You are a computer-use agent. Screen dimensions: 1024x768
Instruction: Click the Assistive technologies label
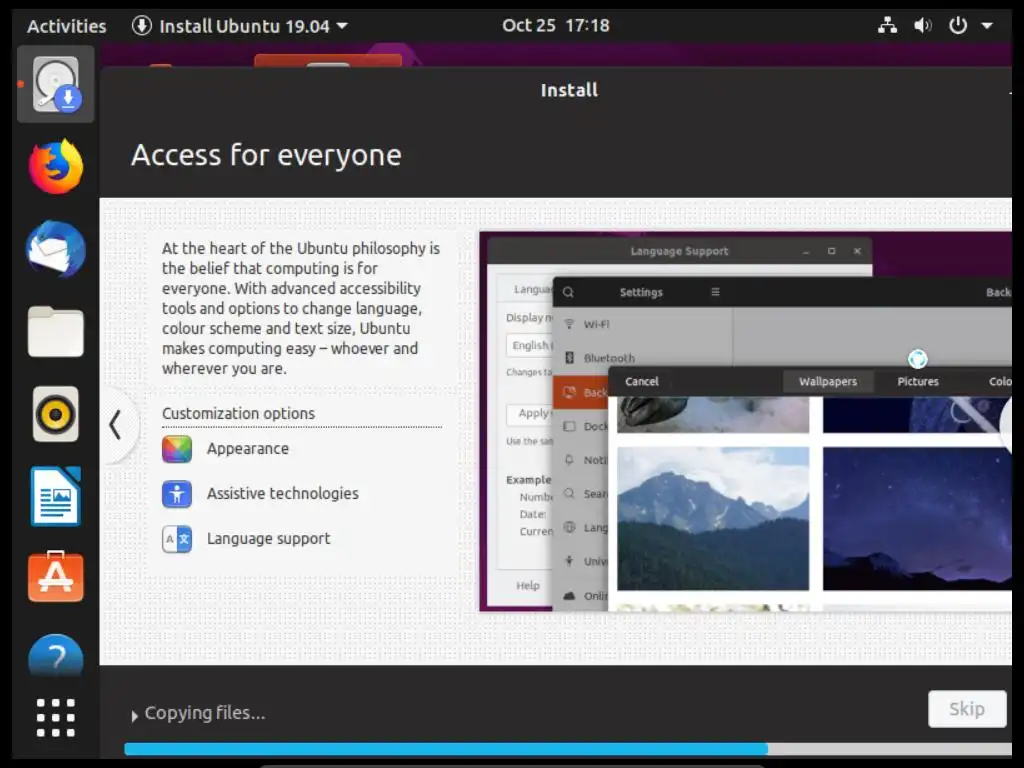click(283, 494)
